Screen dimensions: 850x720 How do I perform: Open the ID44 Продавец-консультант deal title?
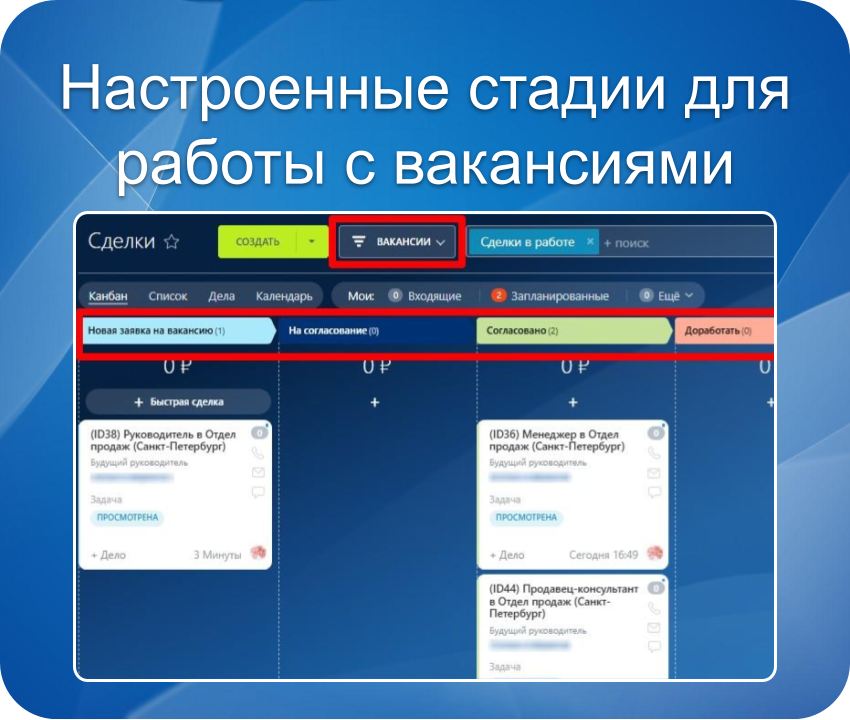563,601
